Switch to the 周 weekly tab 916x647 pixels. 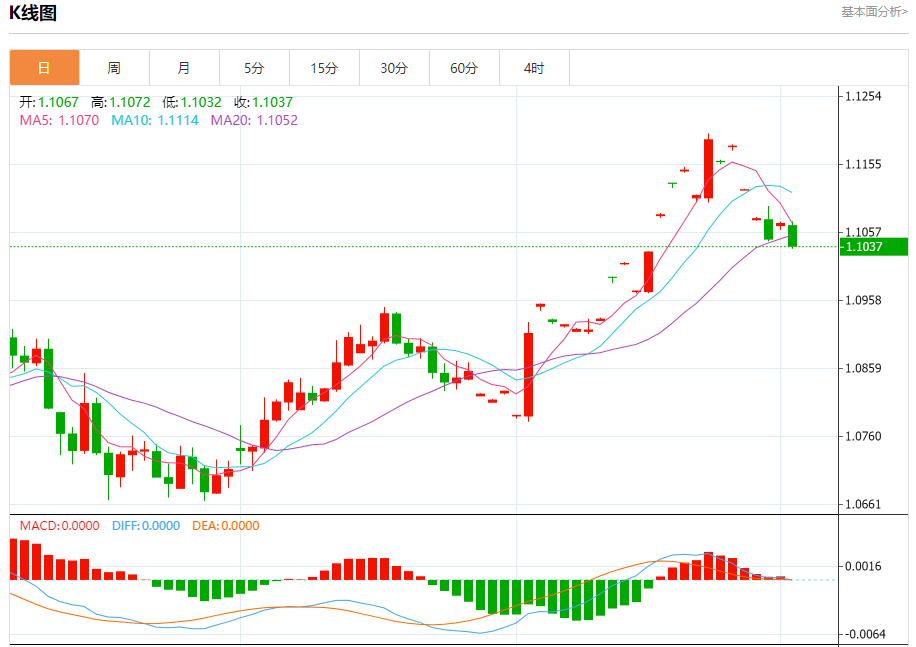114,68
